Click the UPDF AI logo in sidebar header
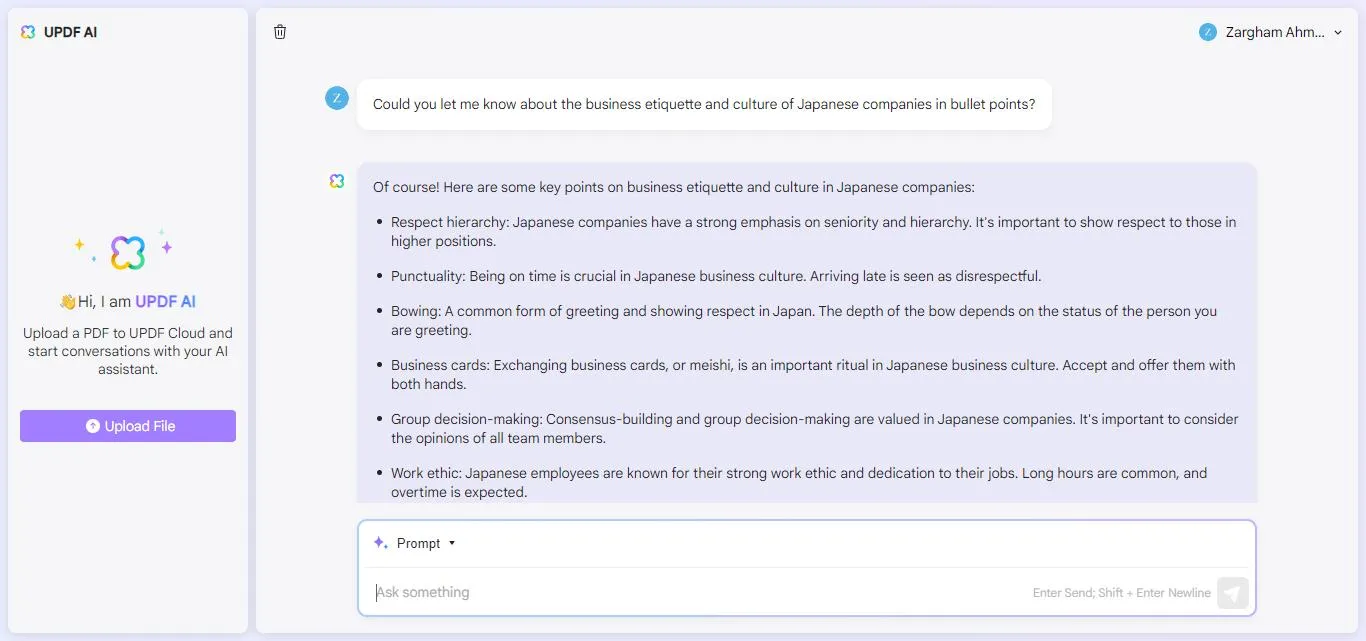Screen dimensions: 1366x641 (x=28, y=32)
